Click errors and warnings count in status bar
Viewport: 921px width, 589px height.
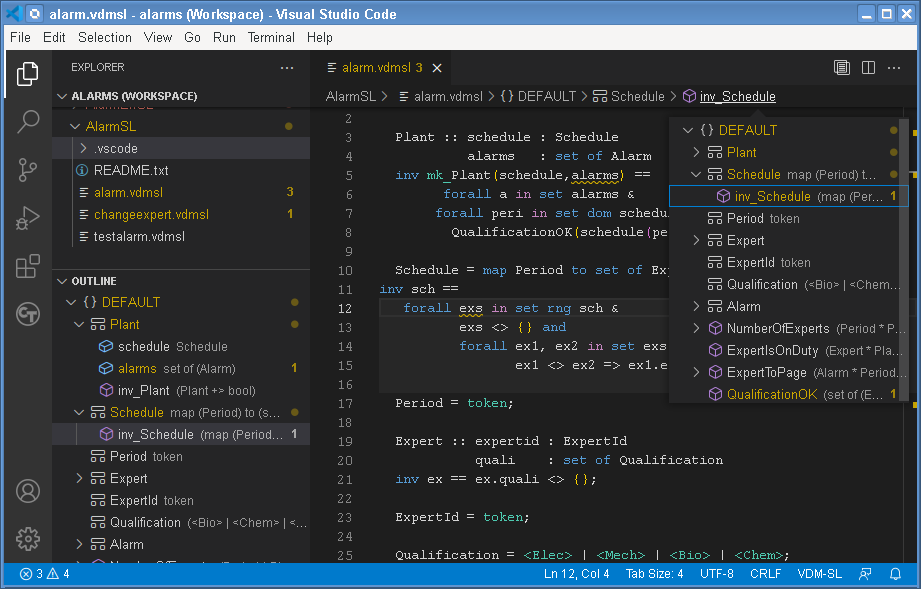click(x=45, y=574)
